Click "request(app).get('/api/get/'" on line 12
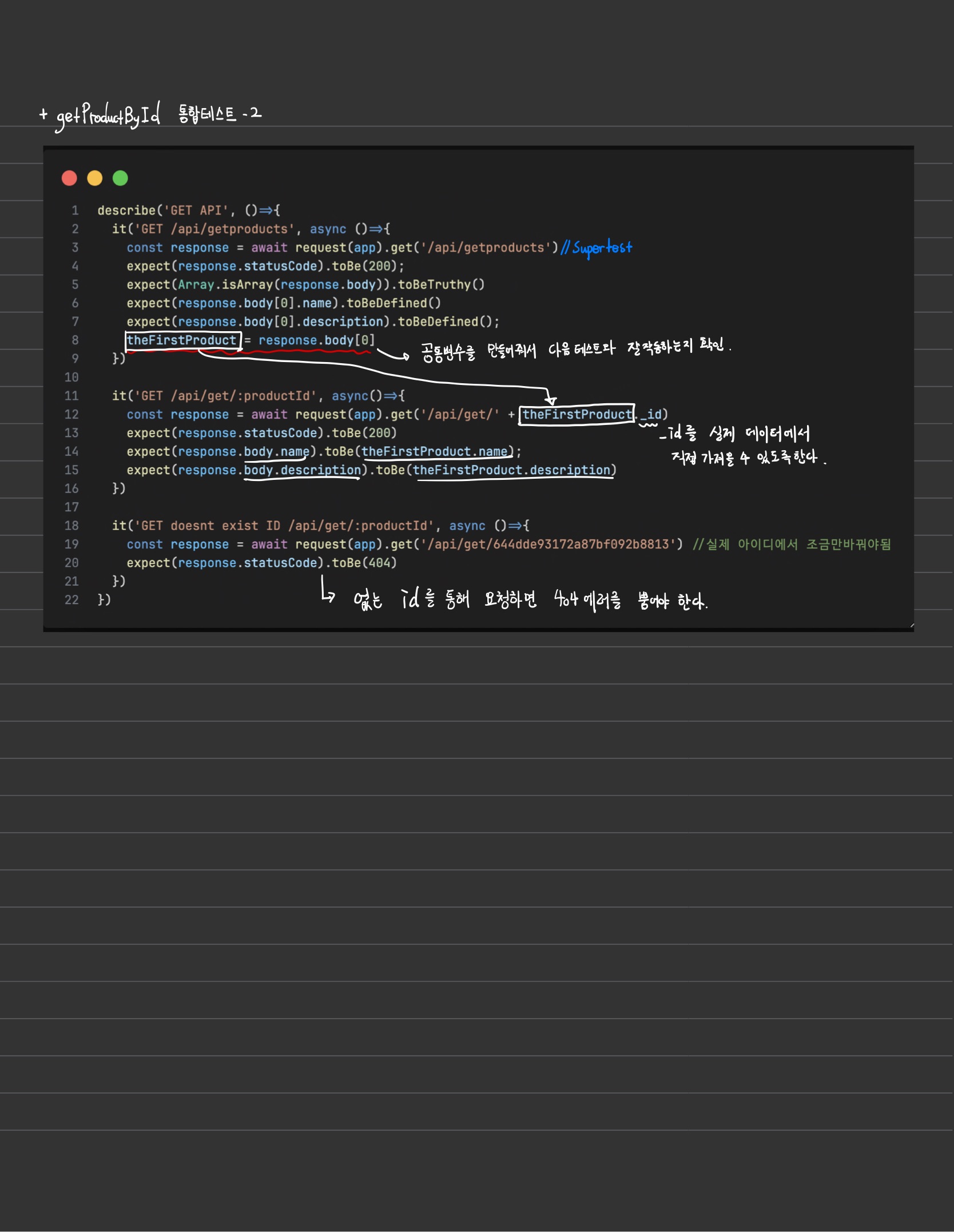The height and width of the screenshot is (1232, 954). point(397,415)
